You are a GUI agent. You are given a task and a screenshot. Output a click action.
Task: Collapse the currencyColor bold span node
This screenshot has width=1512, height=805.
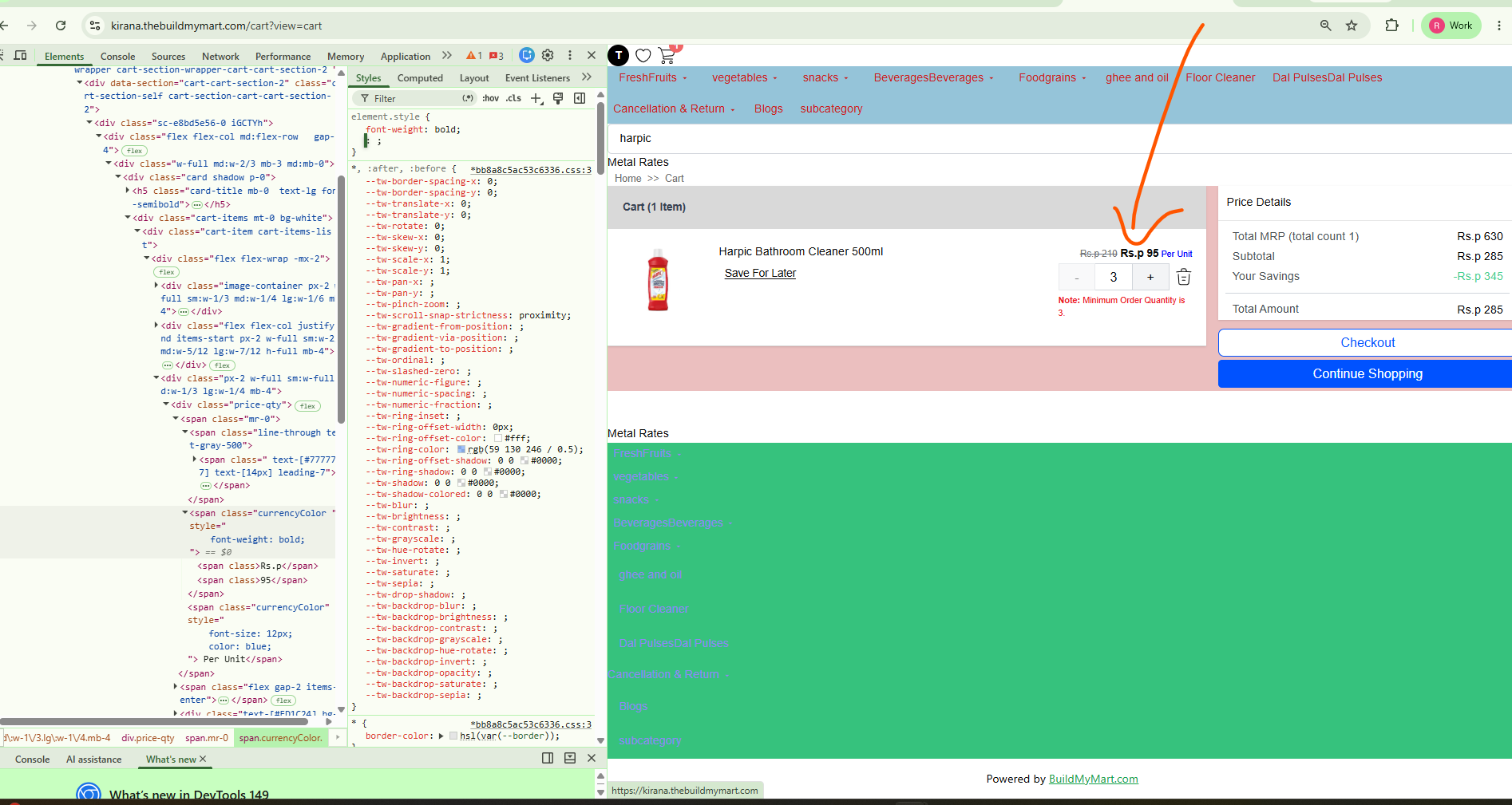point(185,513)
